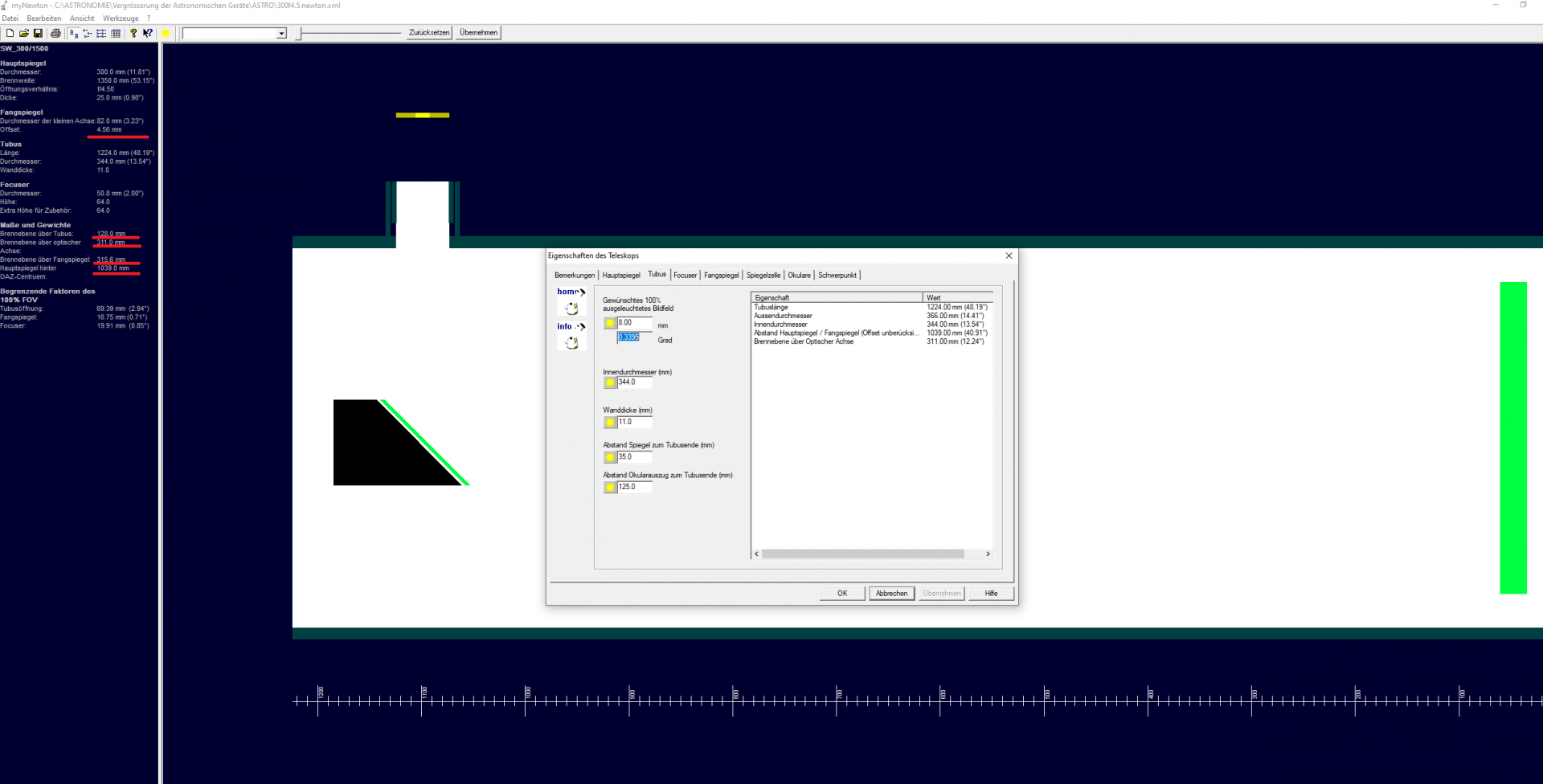Click the scroll left arrow in property list
The width and height of the screenshot is (1543, 784).
[x=756, y=554]
